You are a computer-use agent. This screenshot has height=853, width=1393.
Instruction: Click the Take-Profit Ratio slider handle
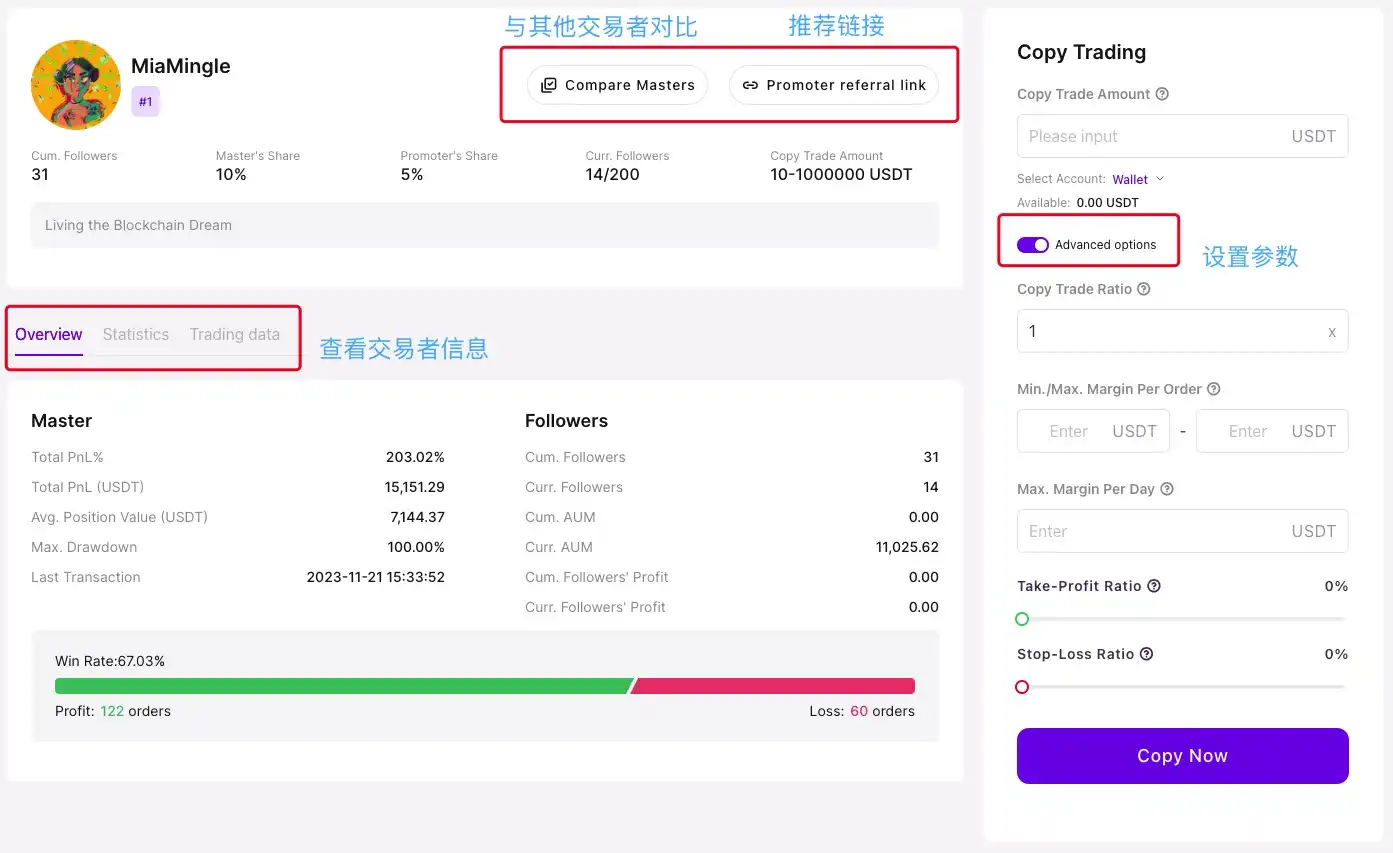click(1022, 619)
